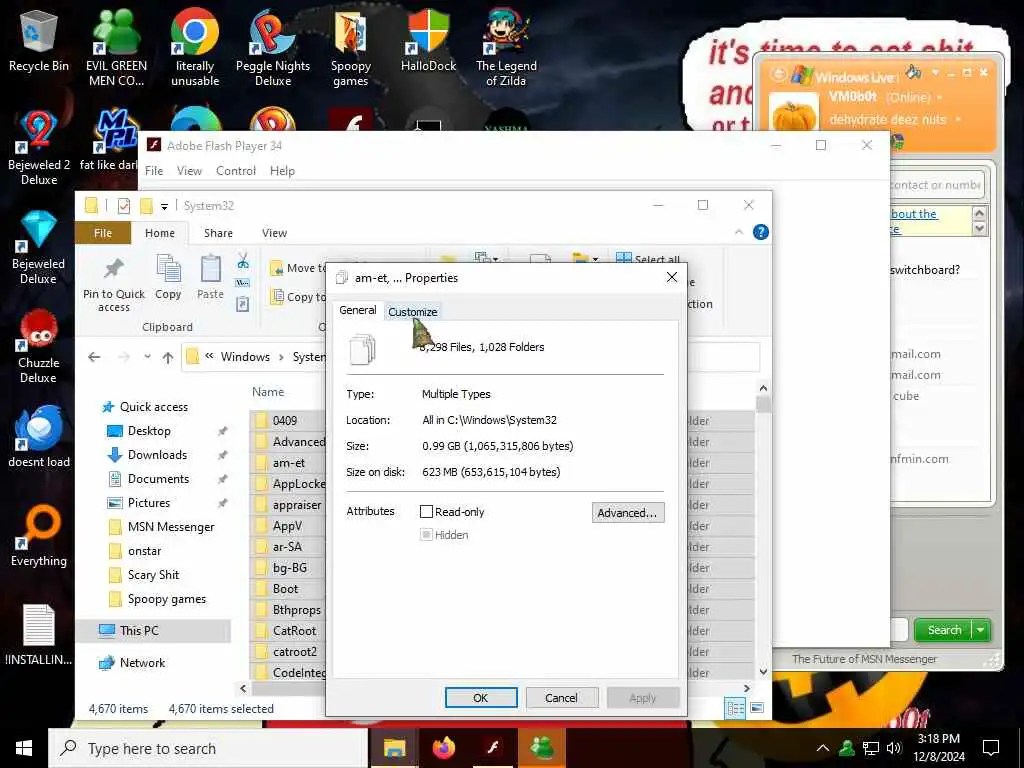Viewport: 1024px width, 768px height.
Task: Open File Explorer help question mark
Action: coord(761,232)
